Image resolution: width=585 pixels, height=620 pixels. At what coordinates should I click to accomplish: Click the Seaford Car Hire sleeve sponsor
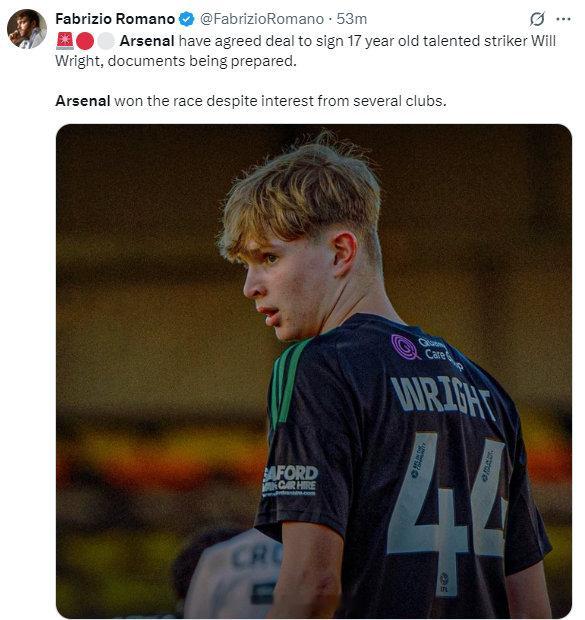(290, 480)
